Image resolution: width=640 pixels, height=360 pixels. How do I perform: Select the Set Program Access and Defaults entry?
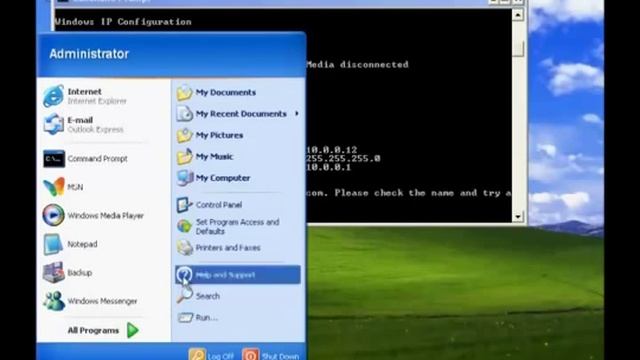238,226
